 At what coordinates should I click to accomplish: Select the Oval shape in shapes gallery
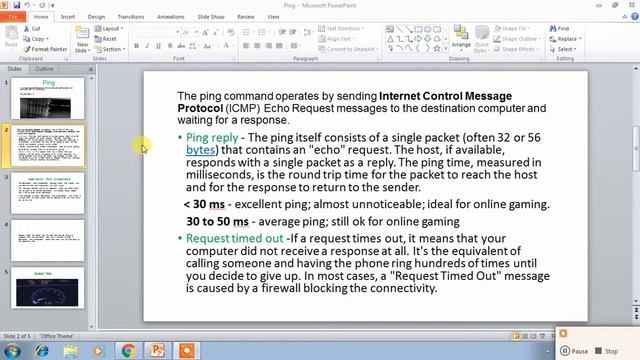point(428,29)
